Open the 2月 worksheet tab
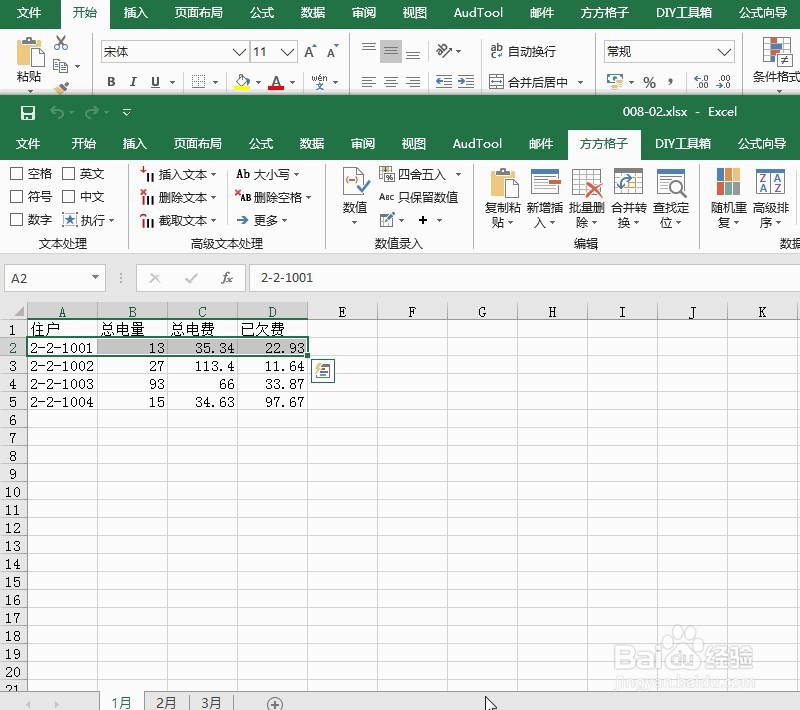This screenshot has width=800, height=710. 165,701
